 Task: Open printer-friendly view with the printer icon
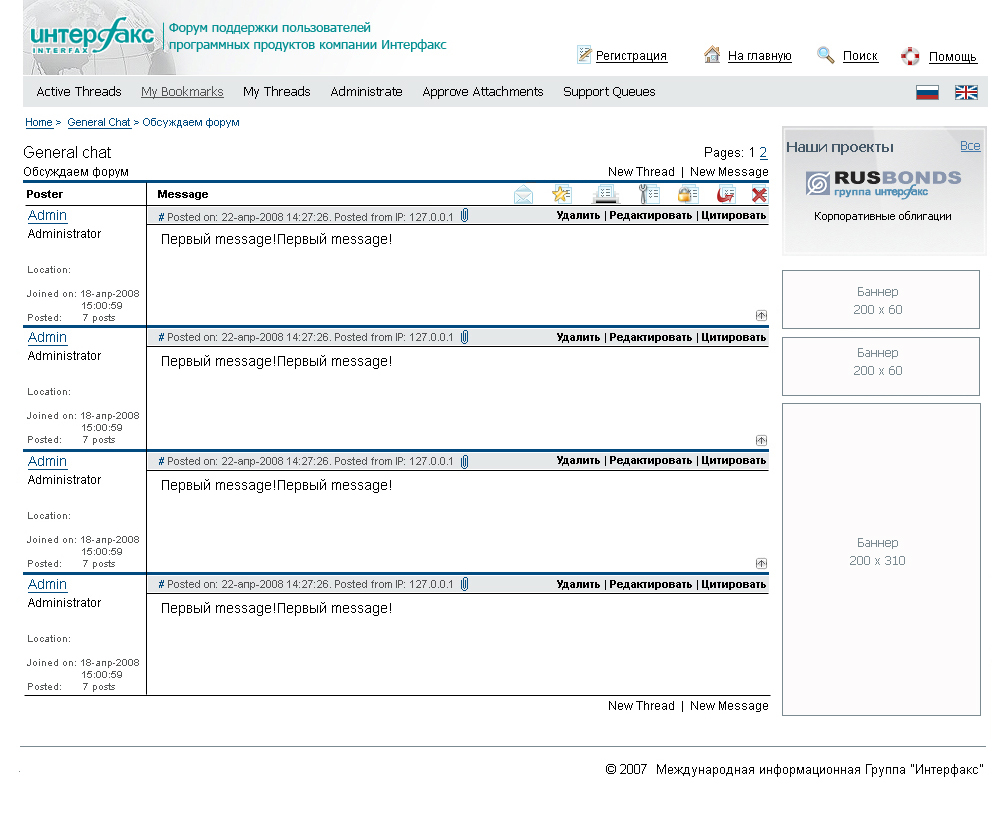tap(605, 194)
